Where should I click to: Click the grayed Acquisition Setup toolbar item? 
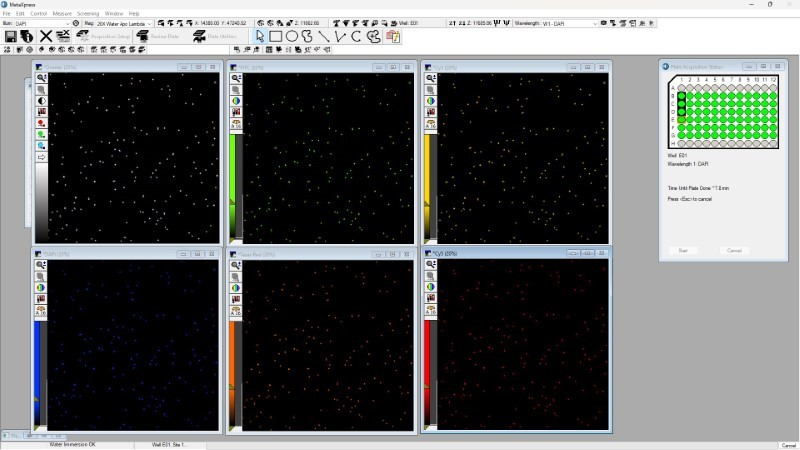[103, 36]
